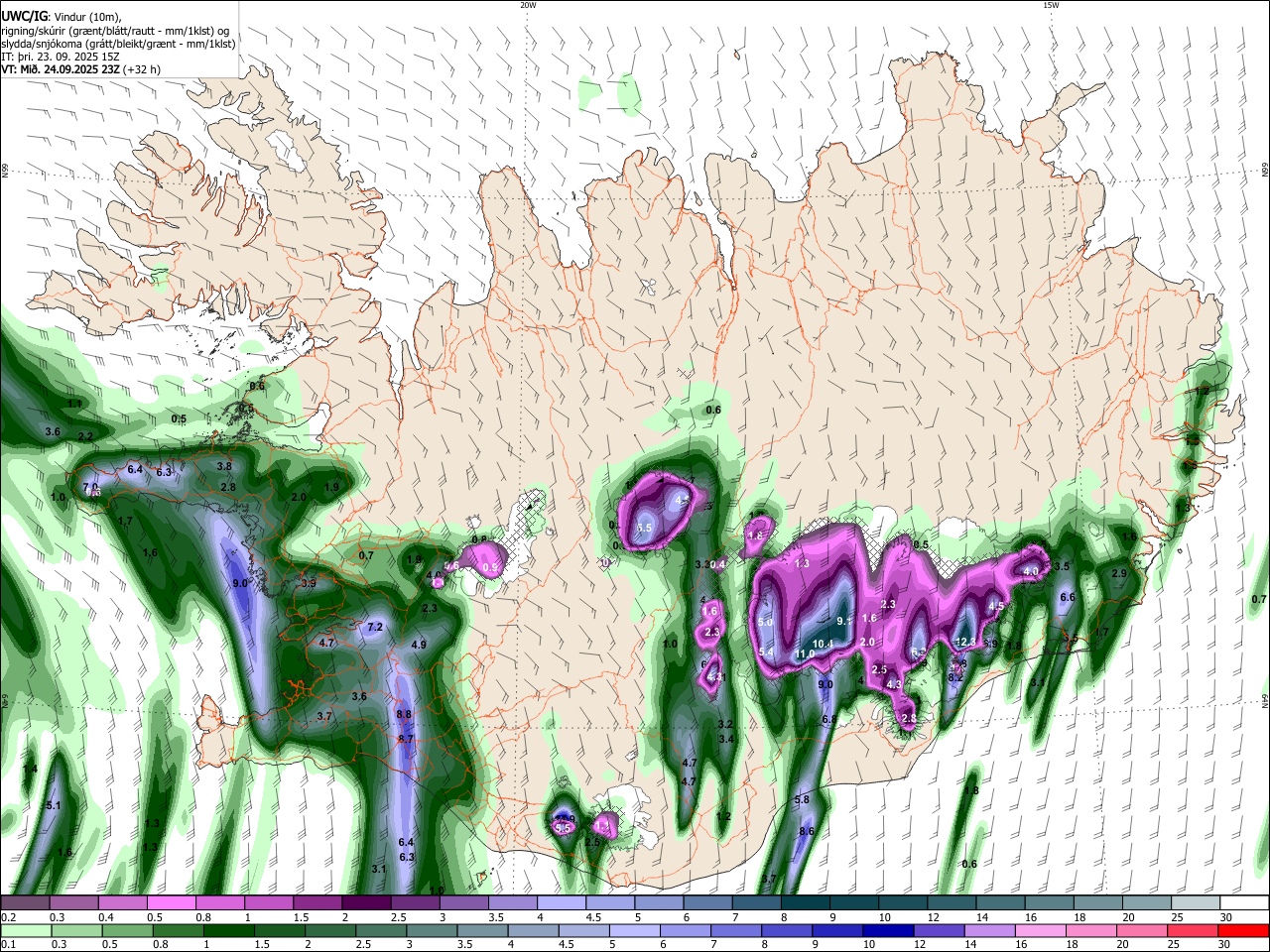Image resolution: width=1270 pixels, height=952 pixels.
Task: Click the 5.4 precipitation value
Action: (766, 652)
